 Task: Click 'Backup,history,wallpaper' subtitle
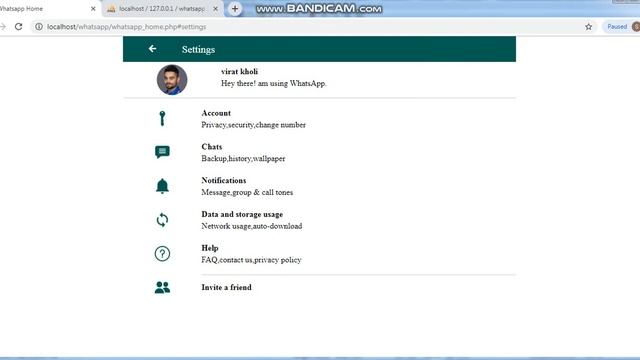tap(243, 158)
